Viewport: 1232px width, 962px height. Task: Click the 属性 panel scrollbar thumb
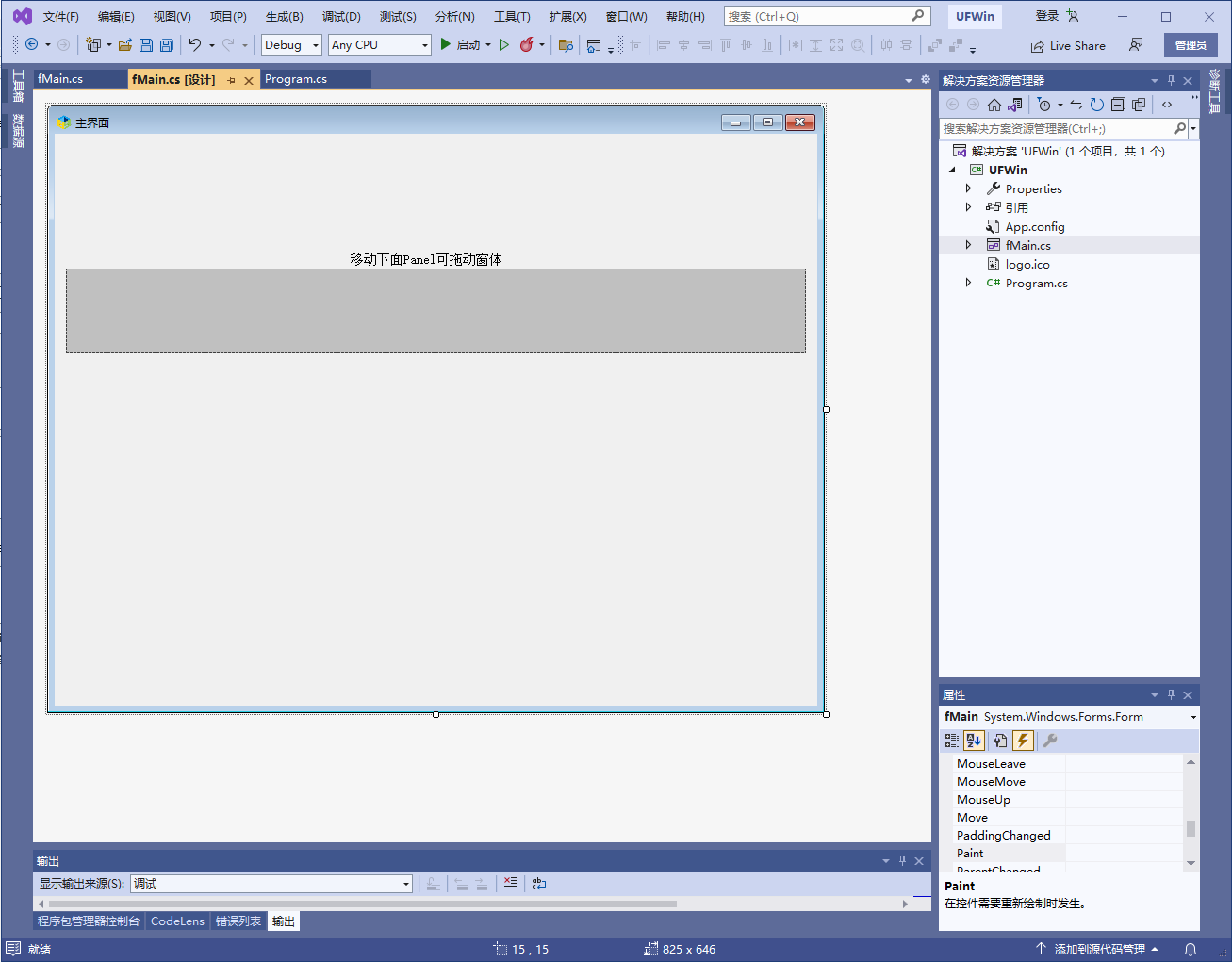point(1191,828)
